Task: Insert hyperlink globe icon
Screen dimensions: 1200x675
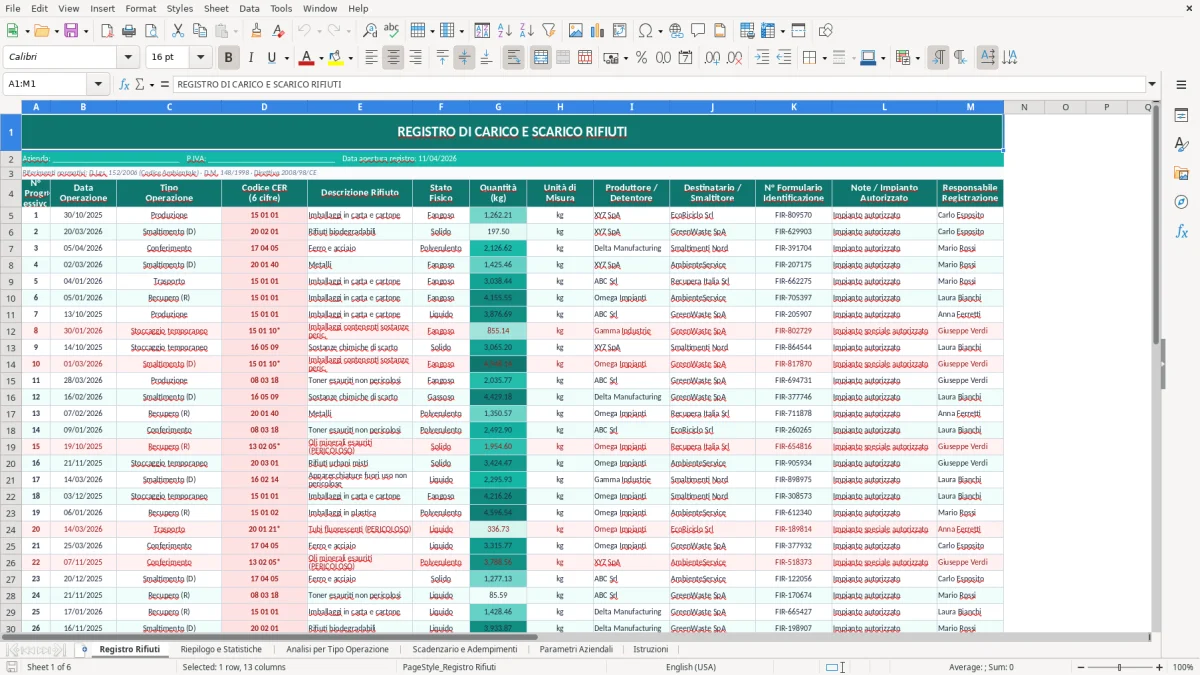Action: click(676, 31)
